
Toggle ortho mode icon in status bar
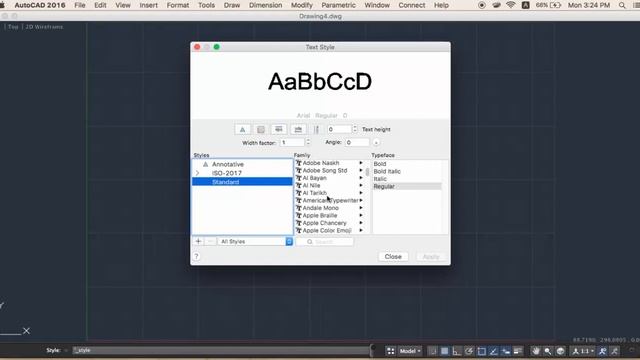pyautogui.click(x=457, y=351)
